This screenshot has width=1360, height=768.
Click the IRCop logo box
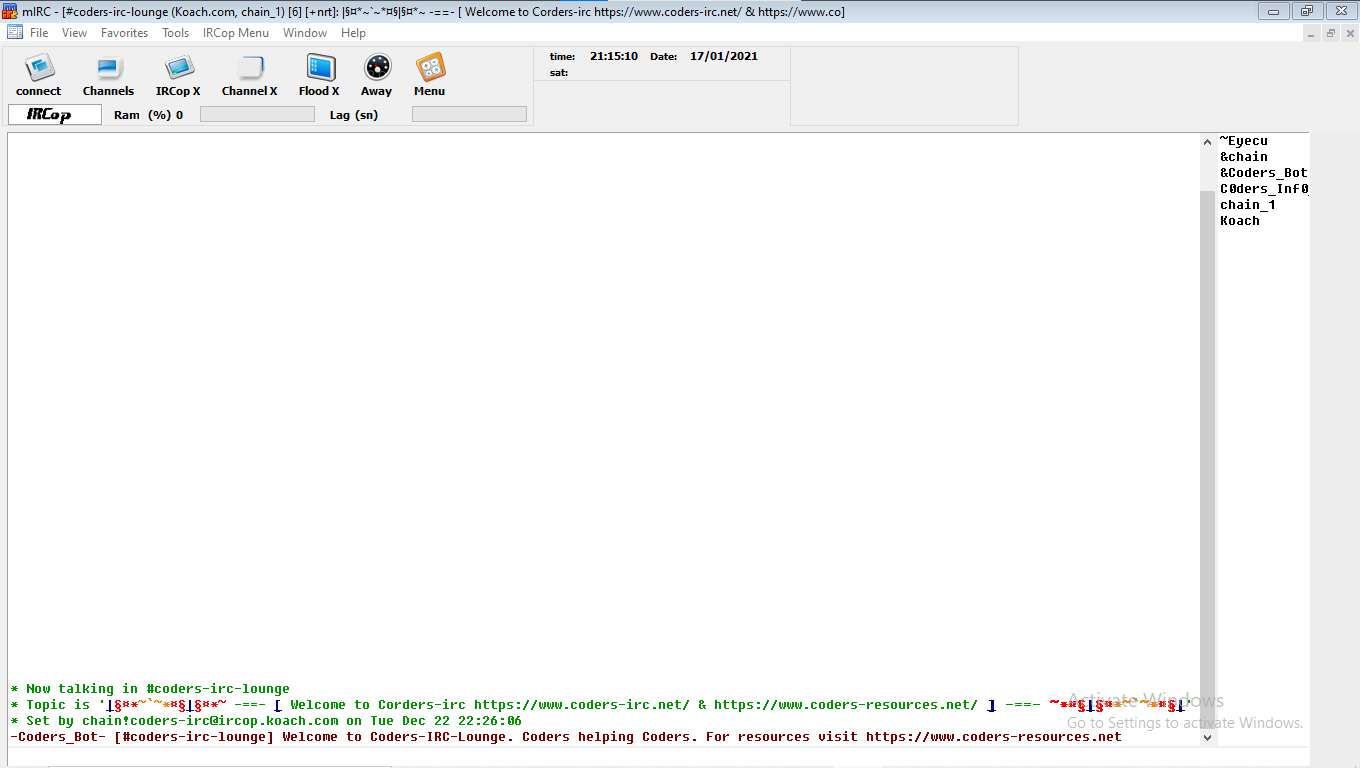click(55, 115)
